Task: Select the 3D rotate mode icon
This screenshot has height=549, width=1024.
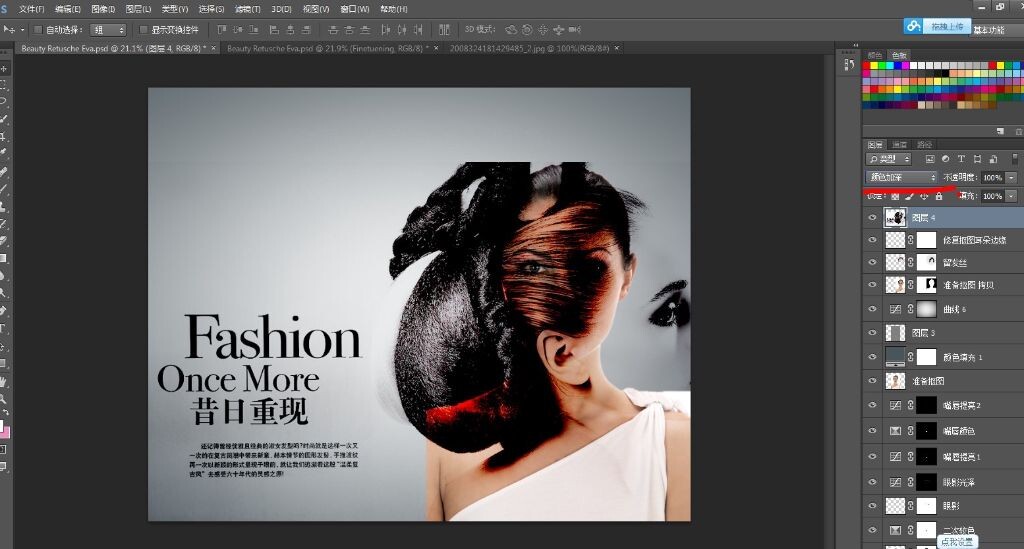Action: (511, 29)
